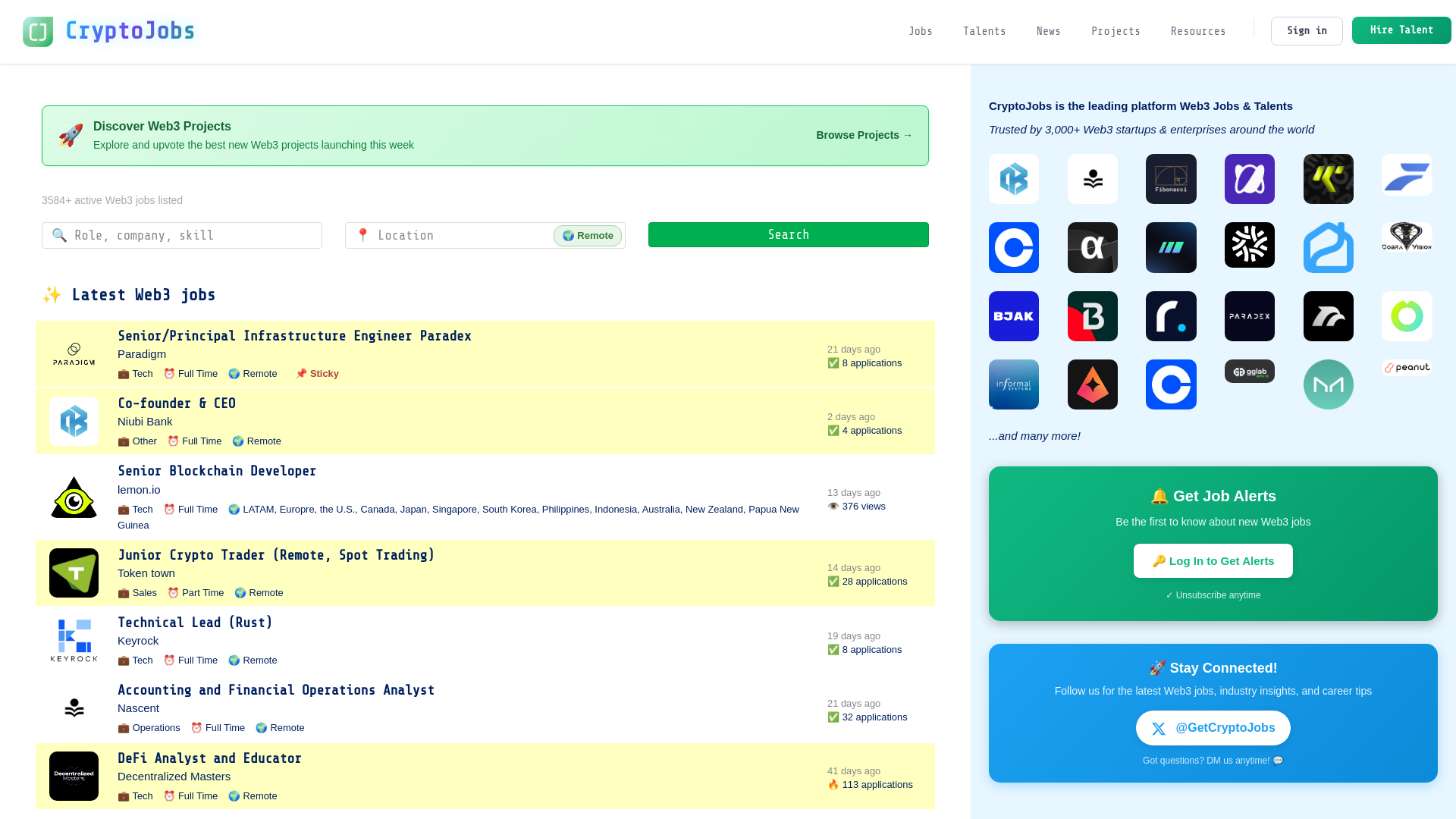This screenshot has width=1456, height=819.
Task: Click the CryptoJobs site title
Action: pyautogui.click(x=130, y=31)
